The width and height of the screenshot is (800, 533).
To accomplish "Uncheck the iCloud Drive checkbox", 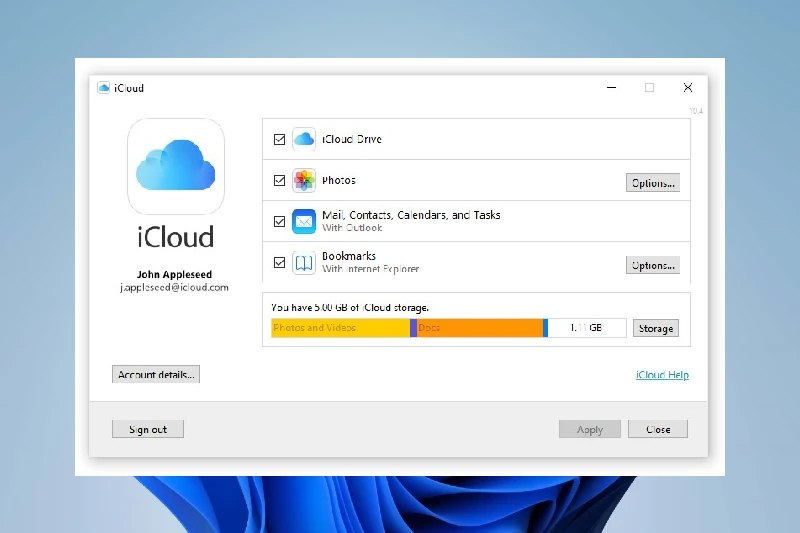I will [x=280, y=140].
